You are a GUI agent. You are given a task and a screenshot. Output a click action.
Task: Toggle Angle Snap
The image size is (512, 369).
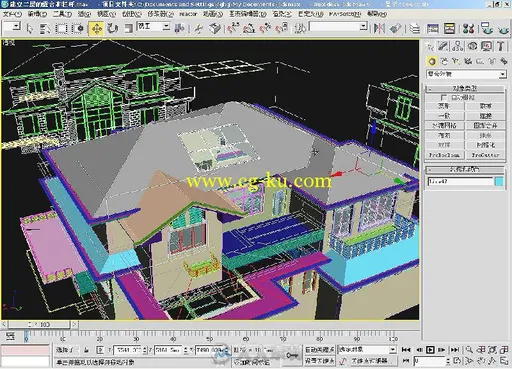pyautogui.click(x=249, y=28)
